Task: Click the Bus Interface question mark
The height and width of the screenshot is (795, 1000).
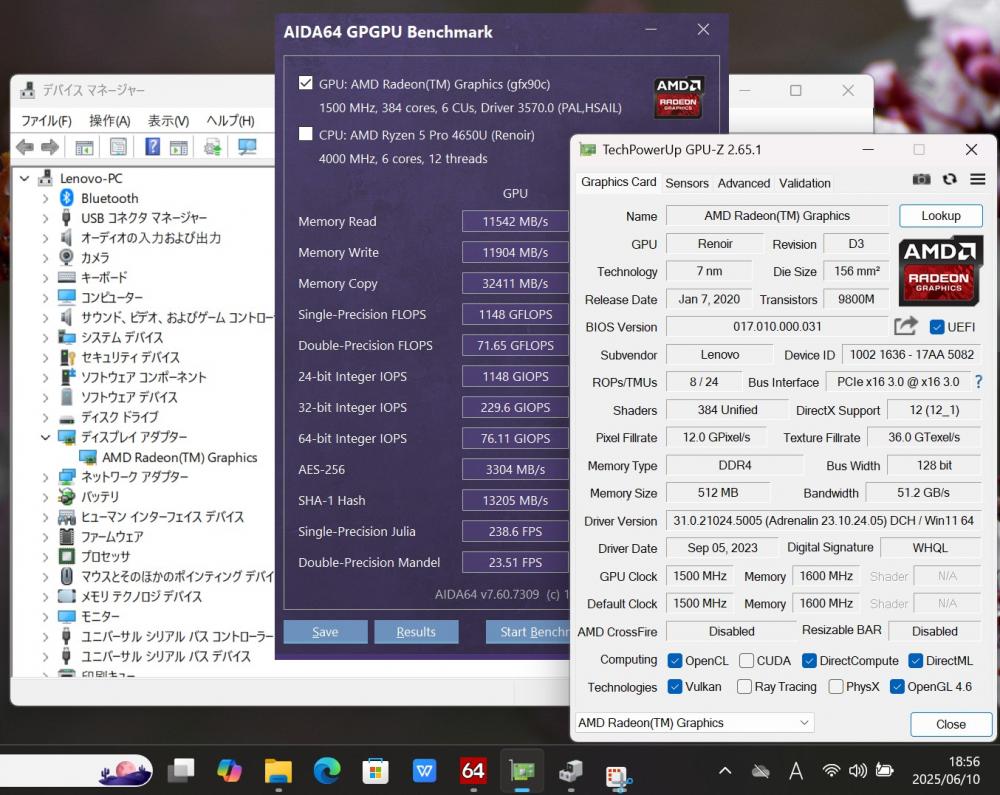Action: click(x=978, y=381)
